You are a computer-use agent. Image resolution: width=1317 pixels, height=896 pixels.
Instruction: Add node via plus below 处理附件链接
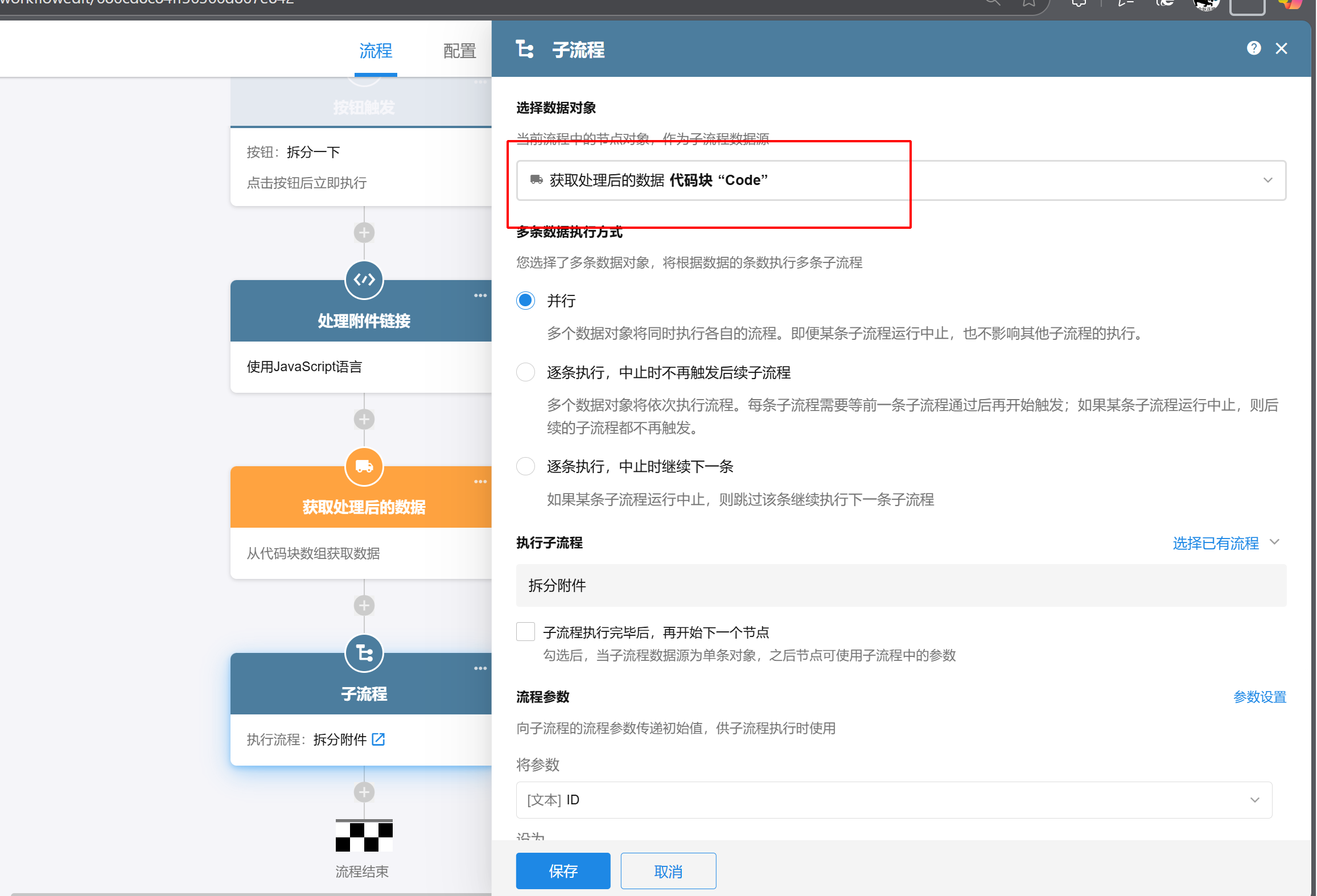(x=364, y=420)
